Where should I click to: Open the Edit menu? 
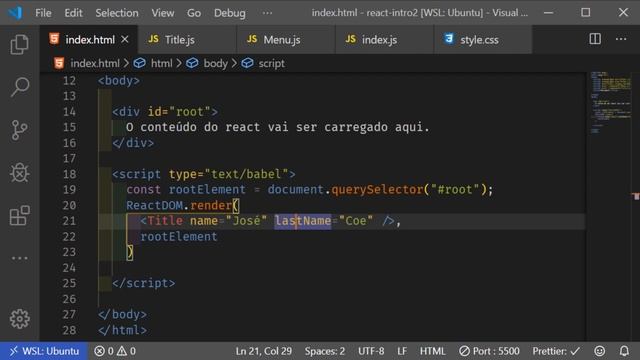(x=73, y=13)
